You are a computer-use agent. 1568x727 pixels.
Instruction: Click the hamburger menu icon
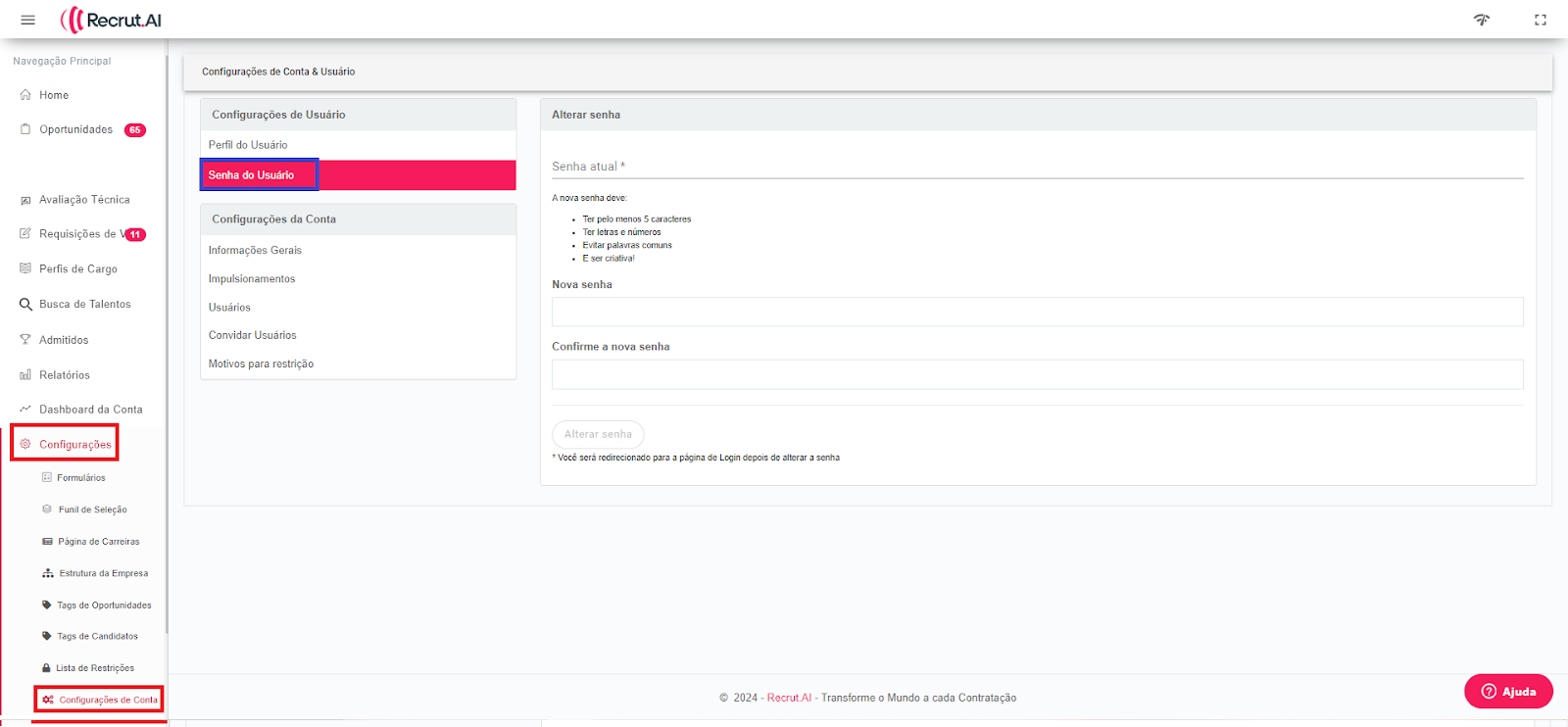27,20
